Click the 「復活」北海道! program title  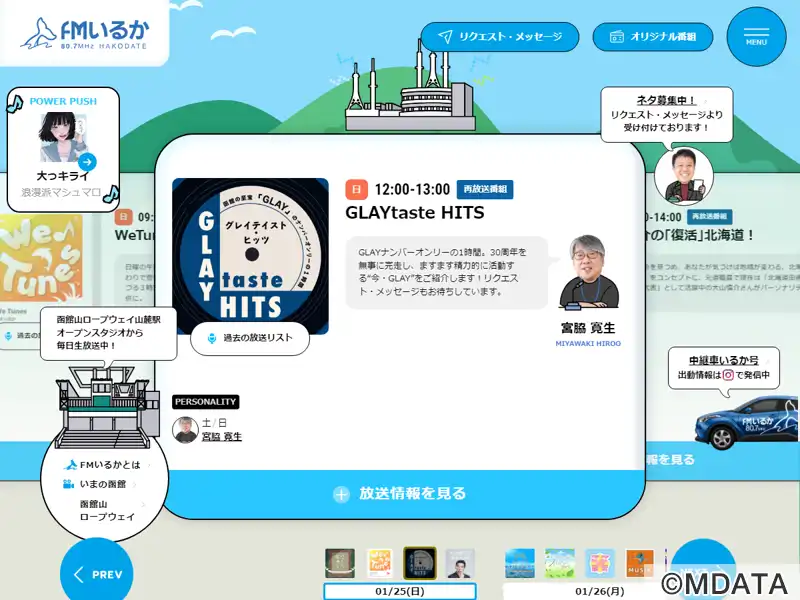point(700,235)
